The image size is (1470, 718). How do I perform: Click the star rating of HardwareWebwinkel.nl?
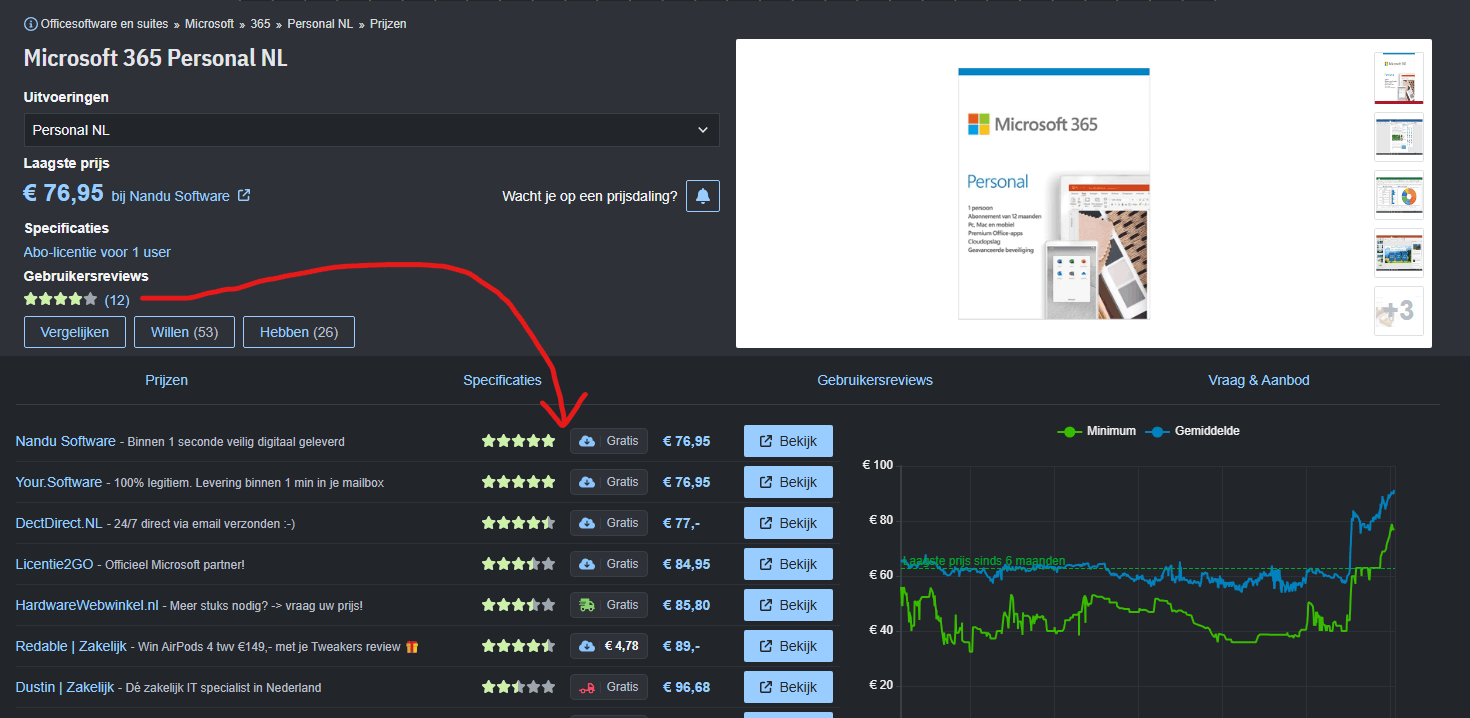pos(518,605)
